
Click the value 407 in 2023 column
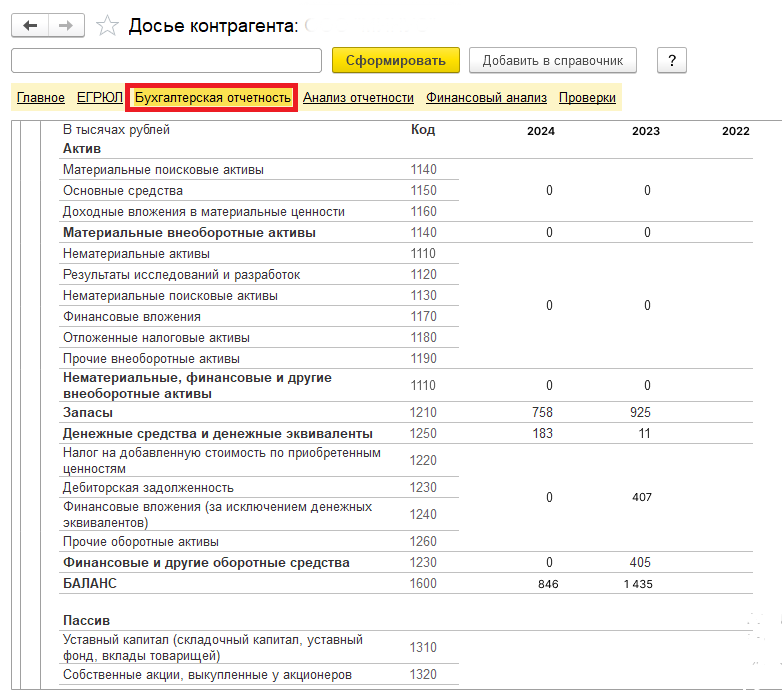point(642,497)
